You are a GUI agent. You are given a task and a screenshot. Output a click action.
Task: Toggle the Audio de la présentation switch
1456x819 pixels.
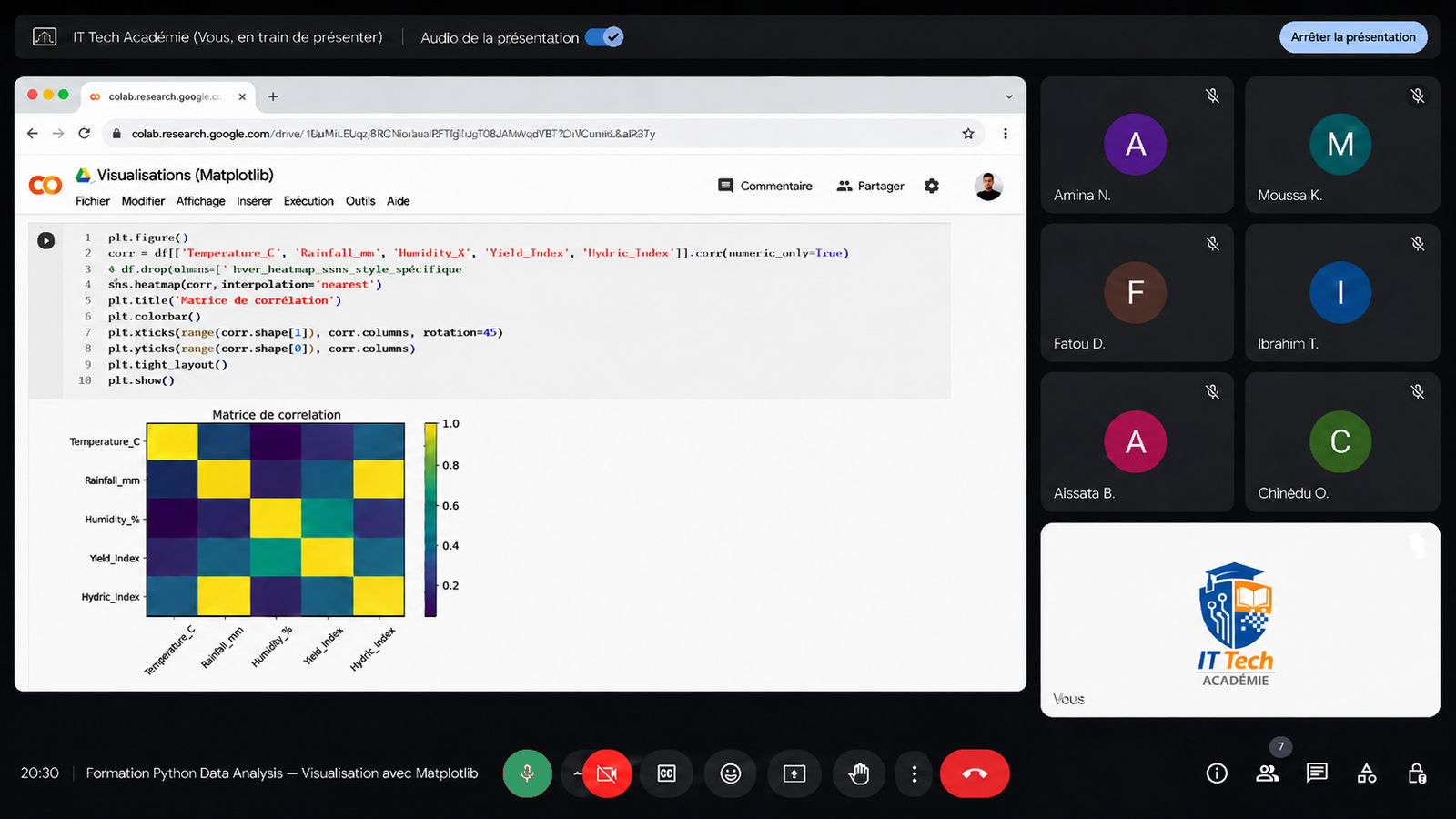click(604, 37)
